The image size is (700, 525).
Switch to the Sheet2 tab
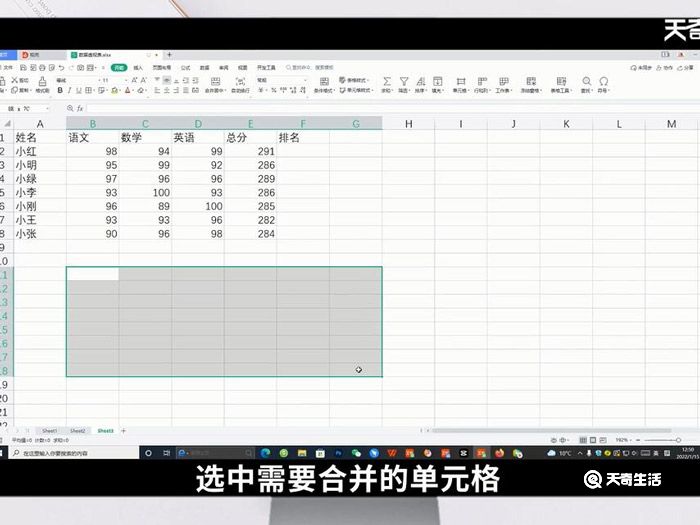click(78, 431)
